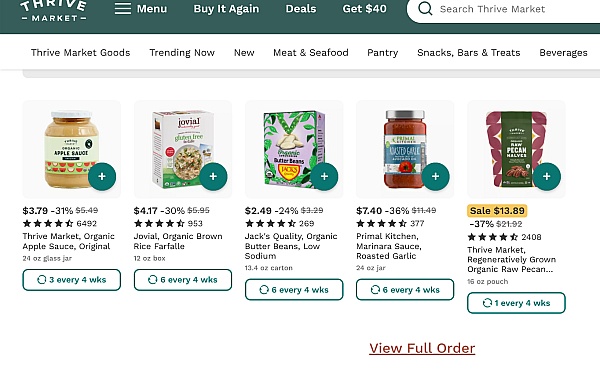The image size is (600, 373).
Task: Click the search magnifier icon
Action: tap(425, 8)
